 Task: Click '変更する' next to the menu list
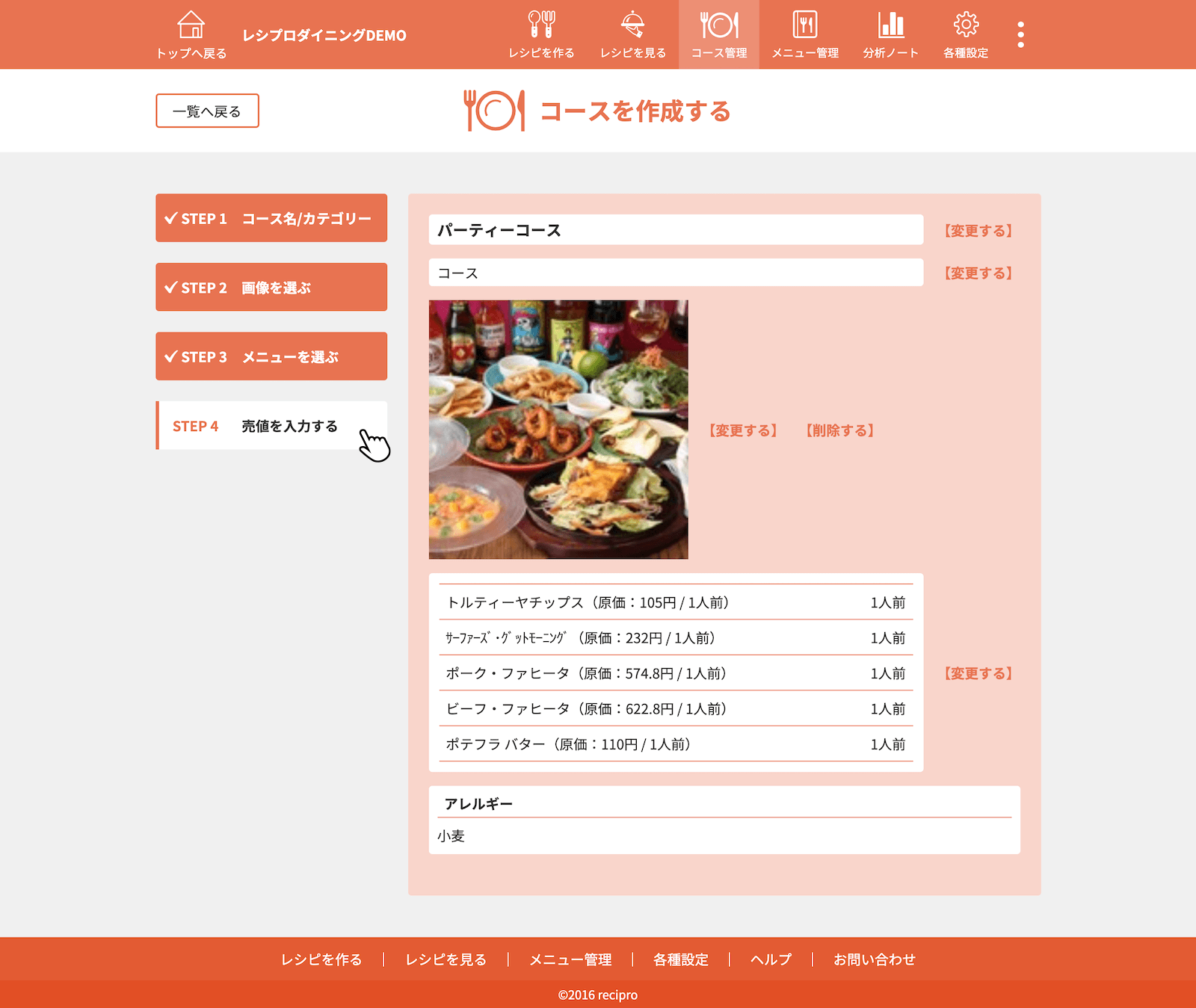[978, 673]
